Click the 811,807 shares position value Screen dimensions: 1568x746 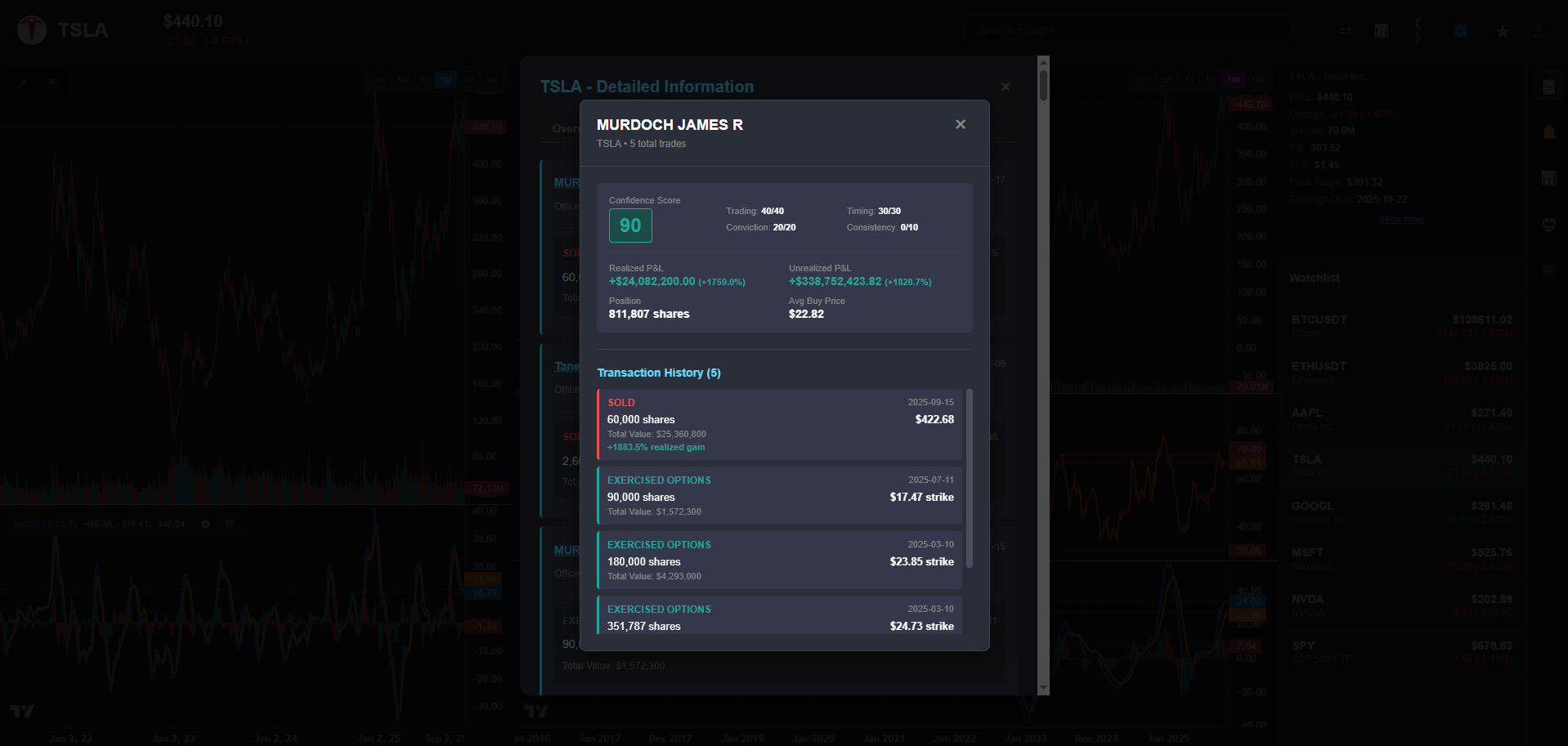coord(649,314)
